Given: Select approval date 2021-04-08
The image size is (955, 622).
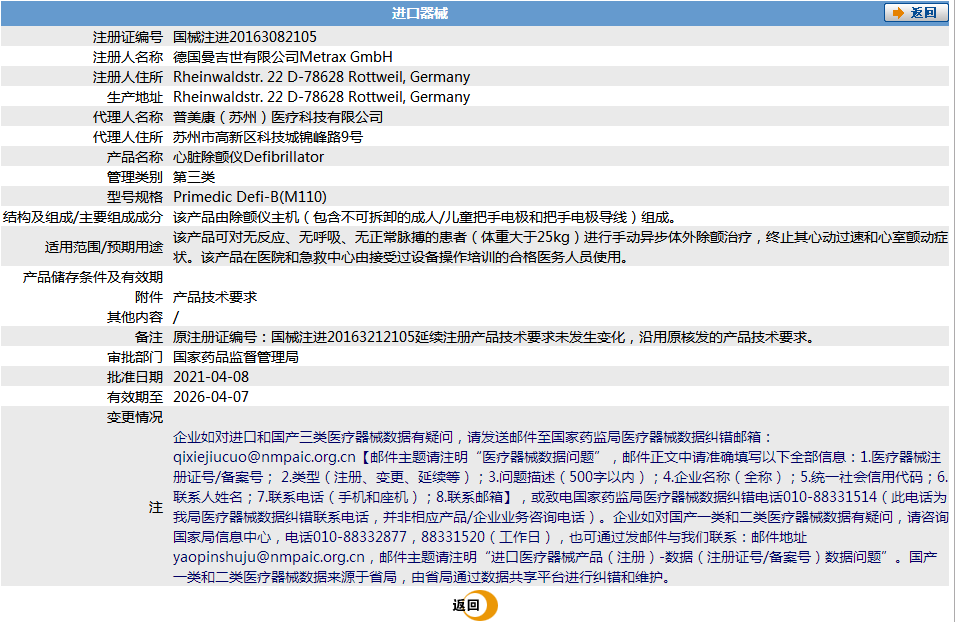Looking at the screenshot, I should 211,377.
